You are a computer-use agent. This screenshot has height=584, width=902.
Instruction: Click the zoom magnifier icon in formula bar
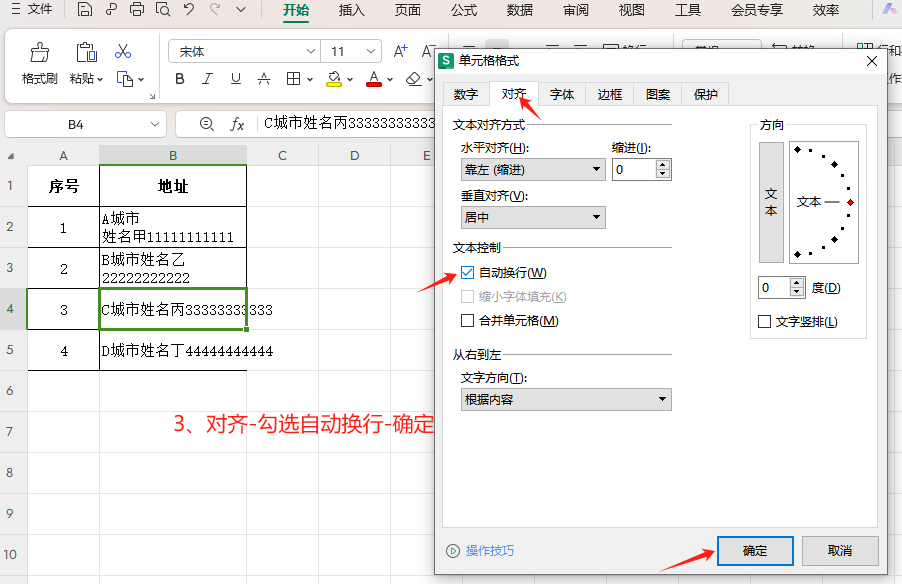pyautogui.click(x=207, y=124)
